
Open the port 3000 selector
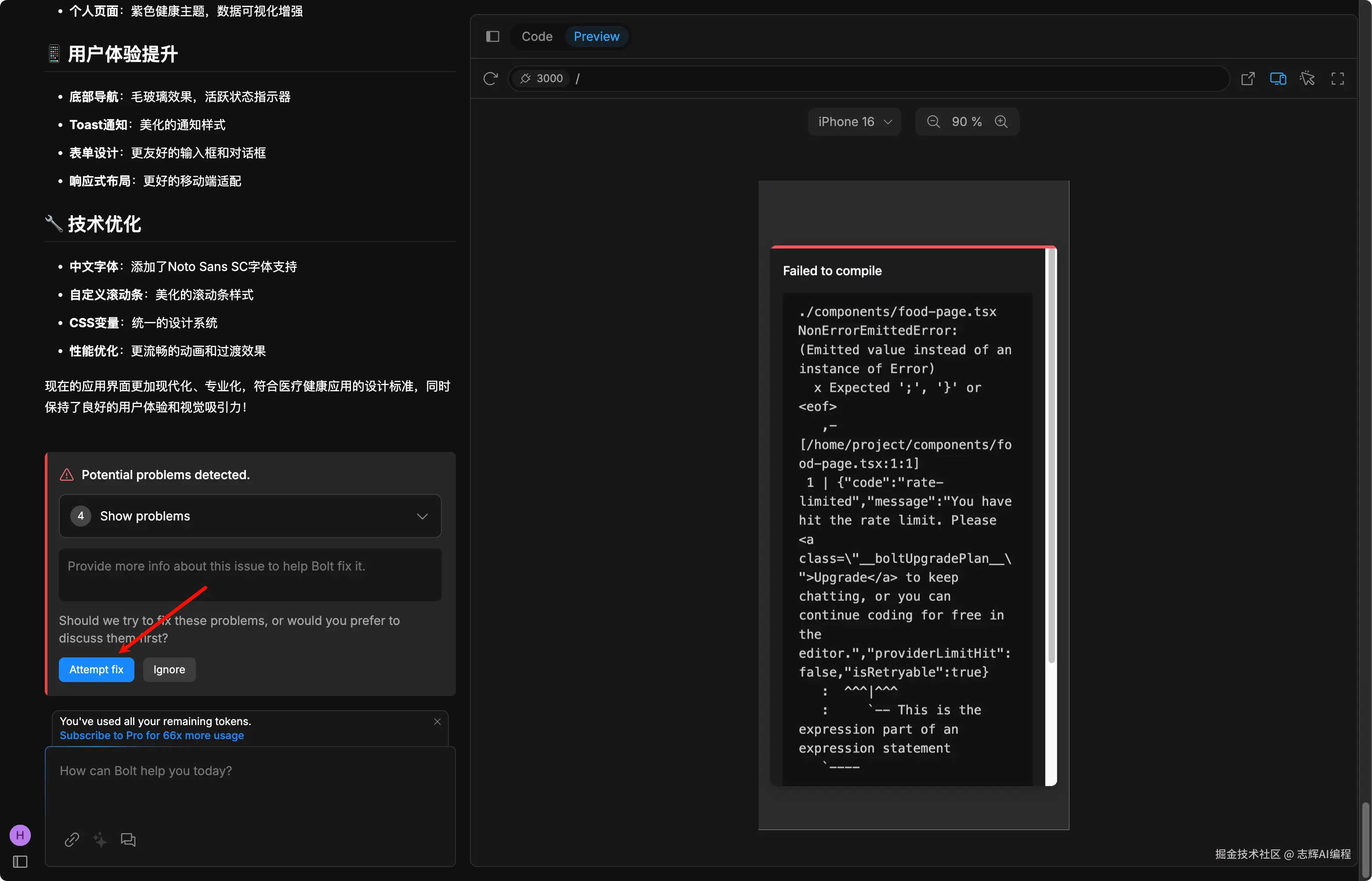coord(541,78)
